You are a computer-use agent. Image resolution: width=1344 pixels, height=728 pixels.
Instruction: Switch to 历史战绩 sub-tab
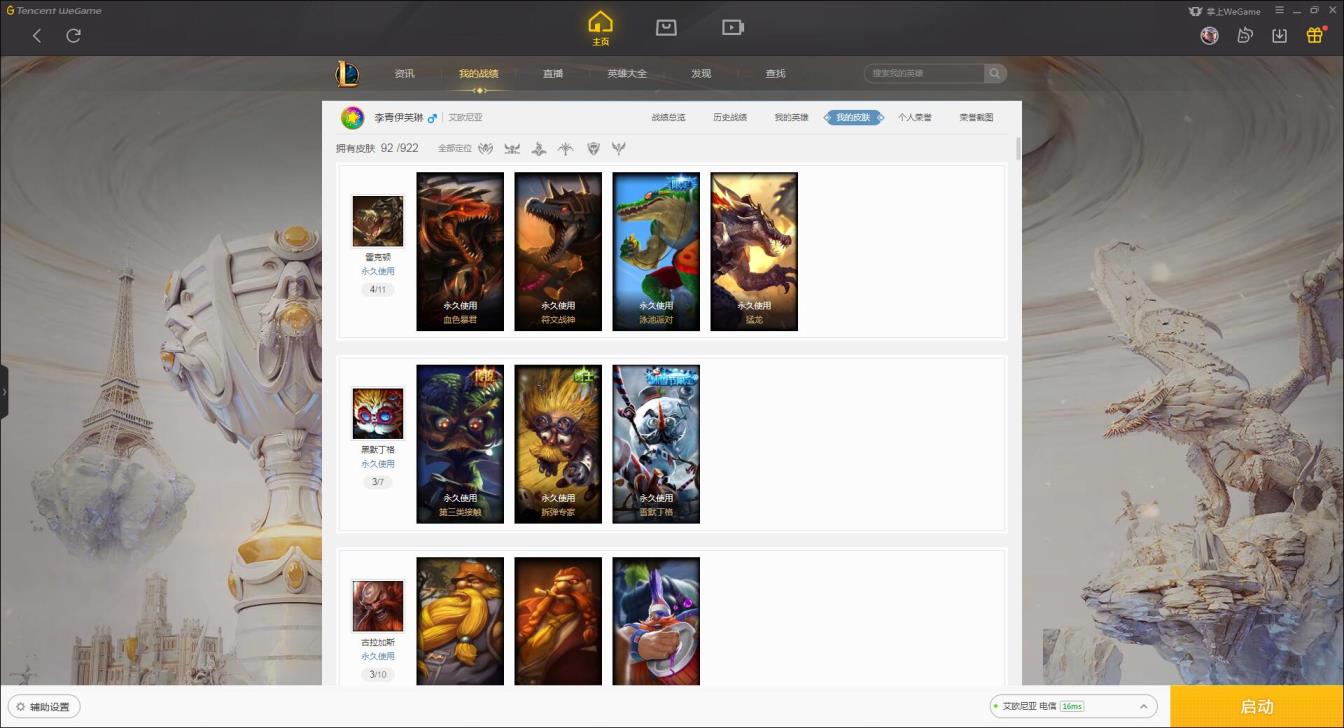click(x=730, y=118)
